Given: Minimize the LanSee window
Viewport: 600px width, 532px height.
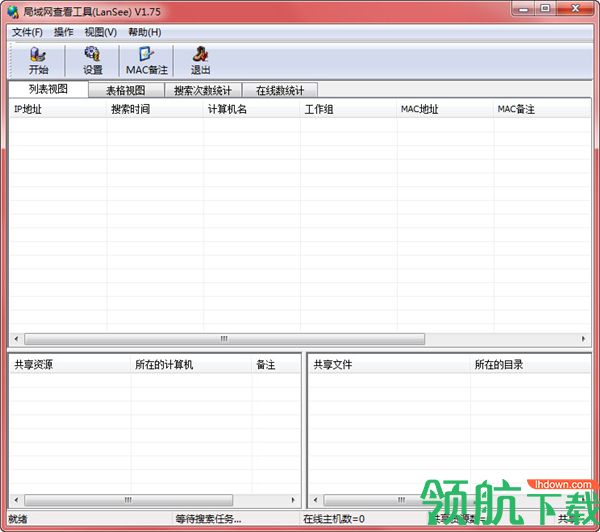Looking at the screenshot, I should [523, 8].
